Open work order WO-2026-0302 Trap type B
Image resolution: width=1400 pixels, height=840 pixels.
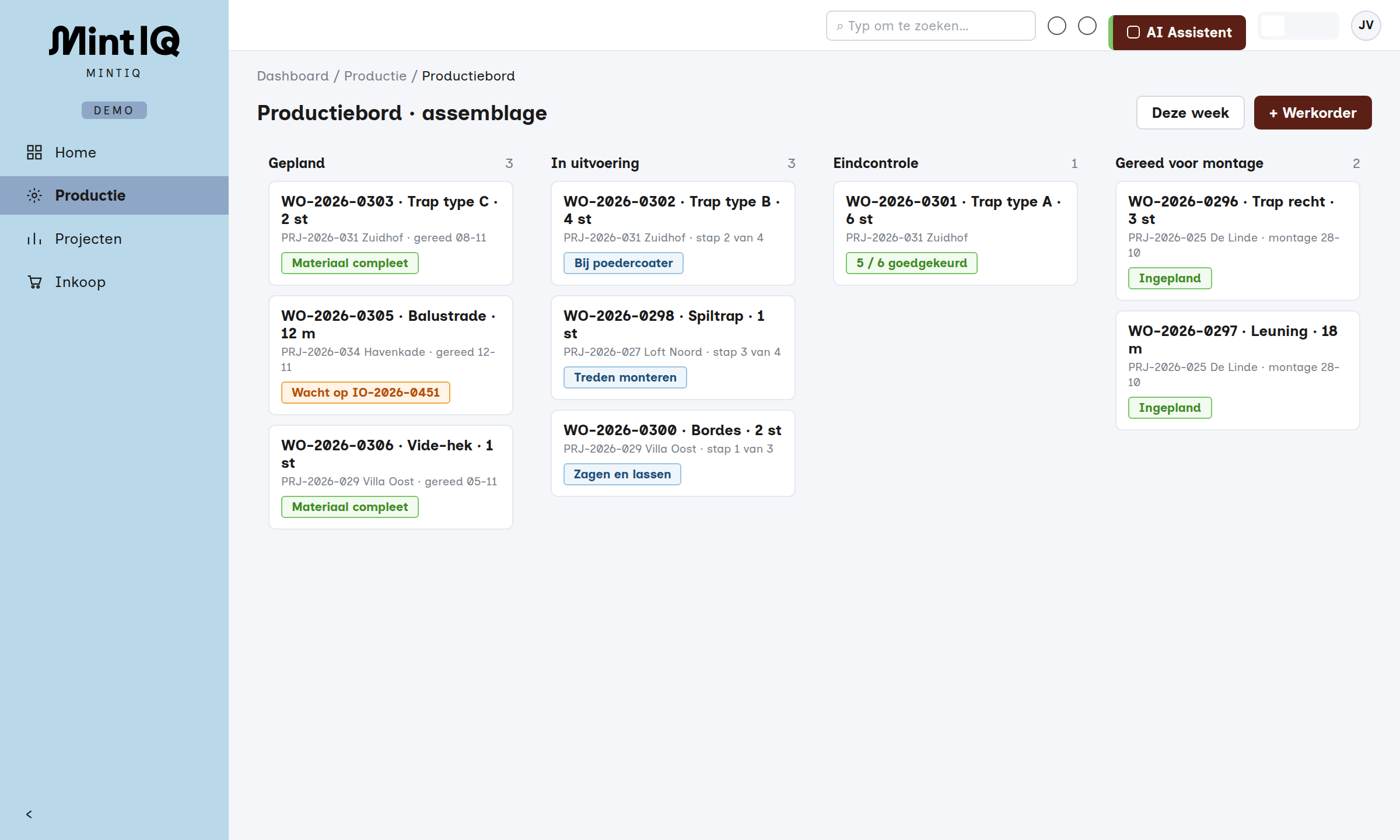tap(673, 233)
